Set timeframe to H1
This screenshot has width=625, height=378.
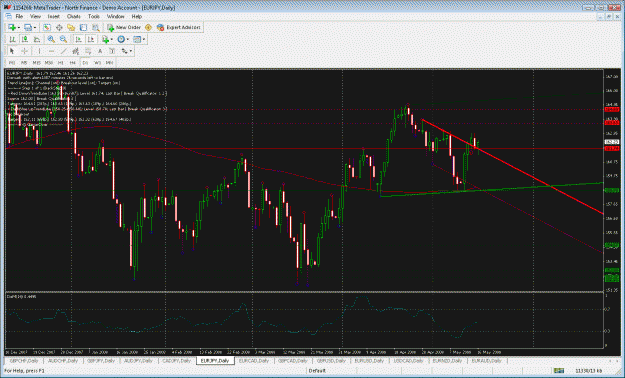coord(61,63)
